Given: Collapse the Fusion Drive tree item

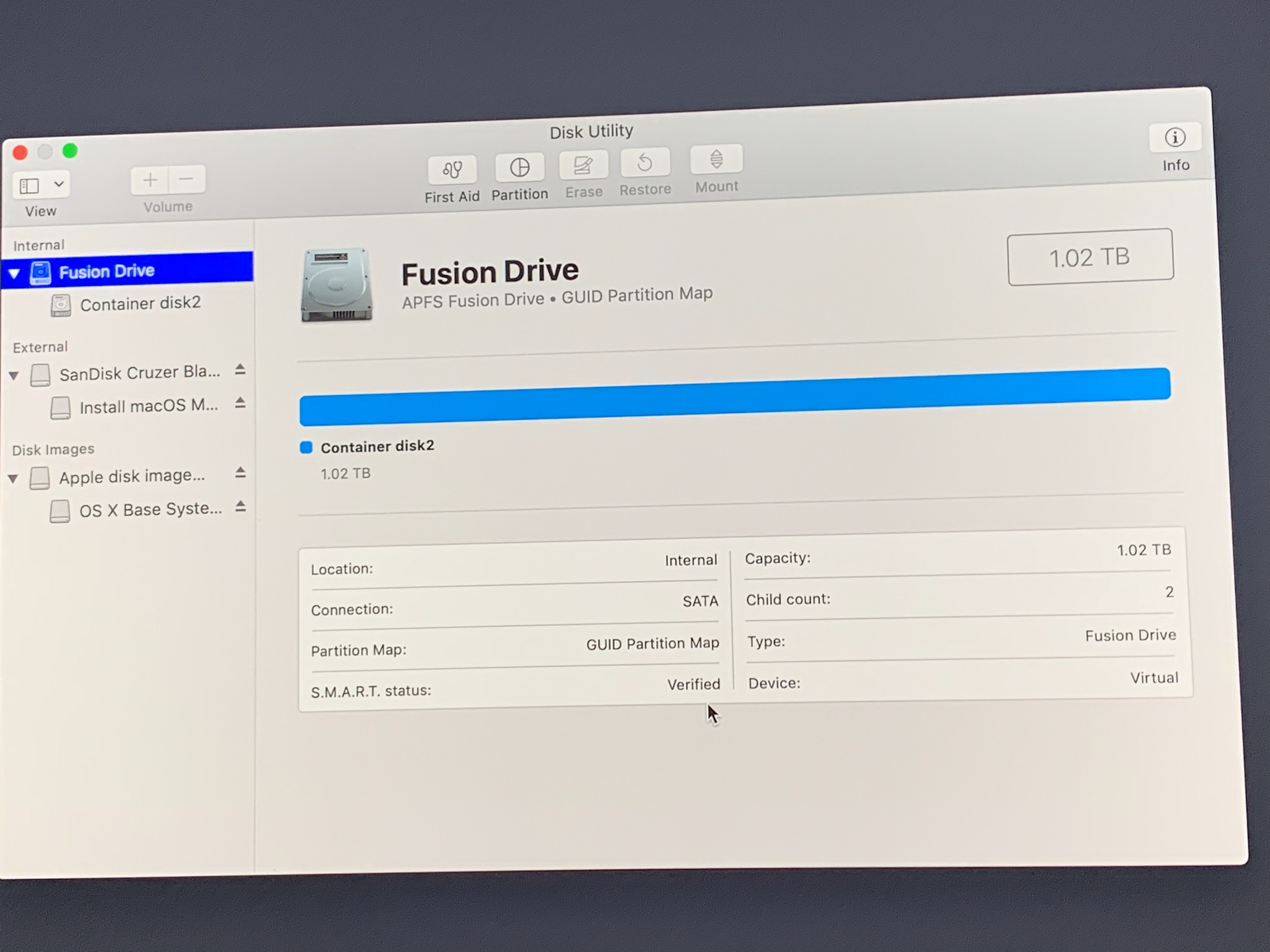Looking at the screenshot, I should tap(14, 273).
